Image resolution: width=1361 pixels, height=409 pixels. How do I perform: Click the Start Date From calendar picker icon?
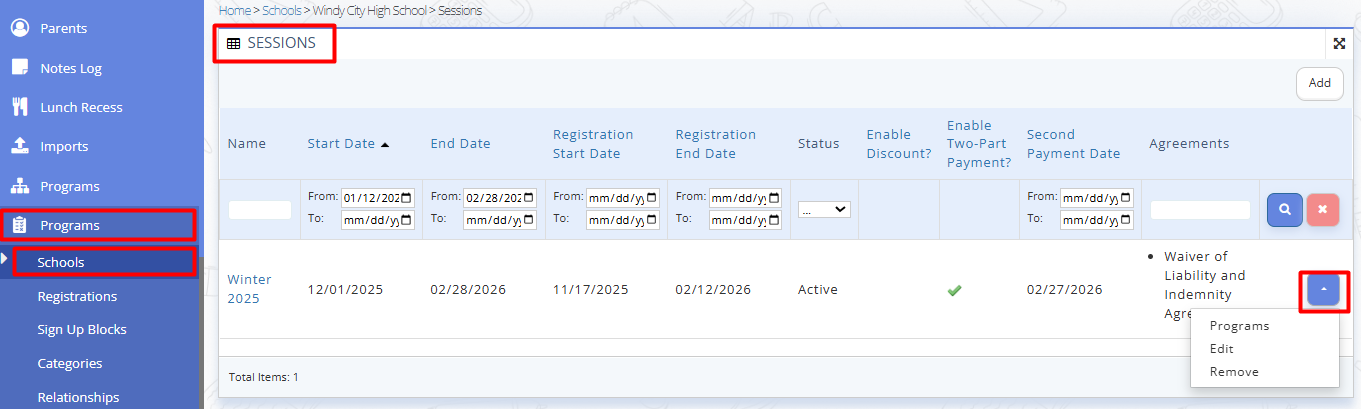click(407, 197)
